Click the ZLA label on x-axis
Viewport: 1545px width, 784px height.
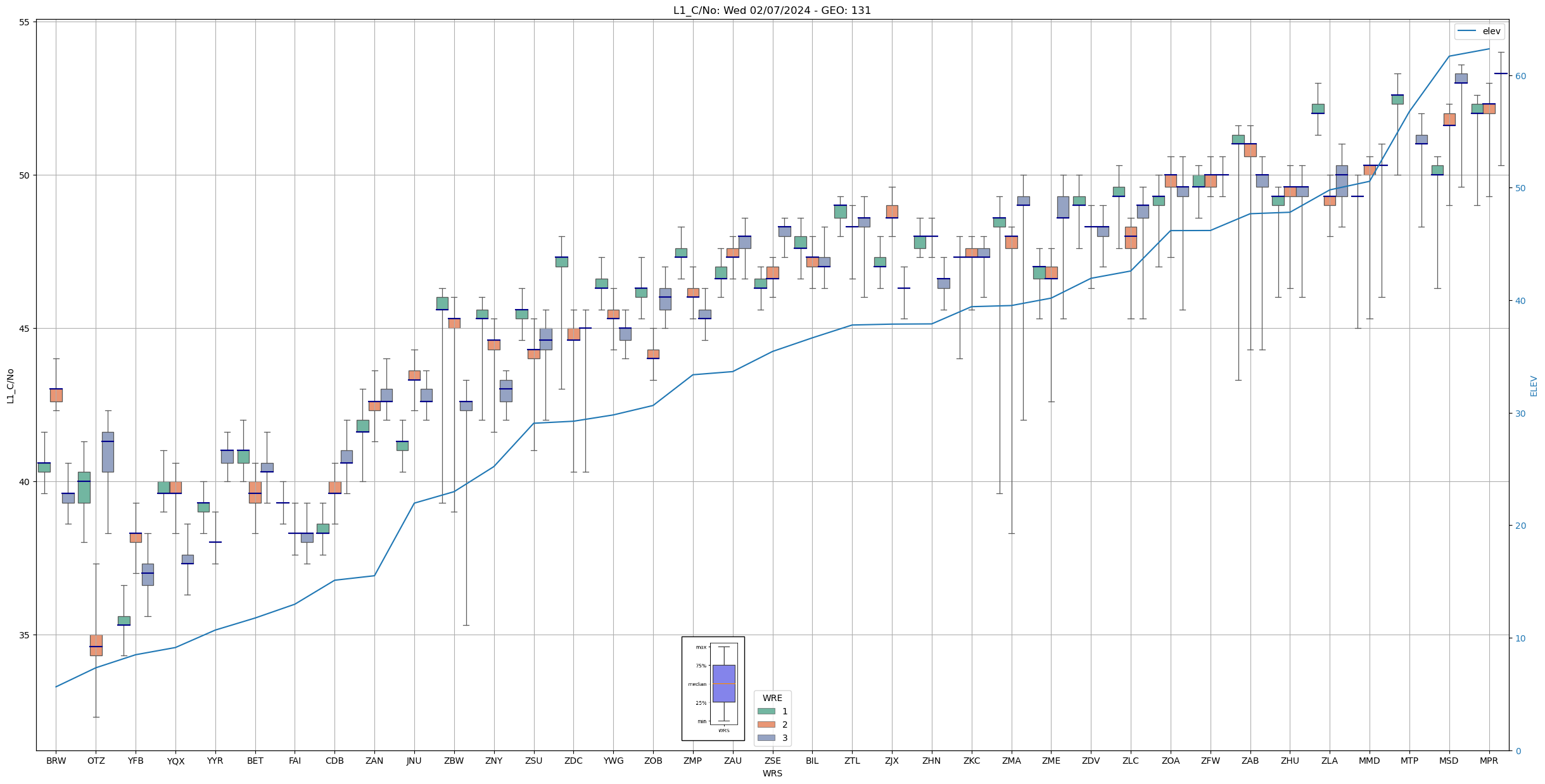click(x=1329, y=761)
